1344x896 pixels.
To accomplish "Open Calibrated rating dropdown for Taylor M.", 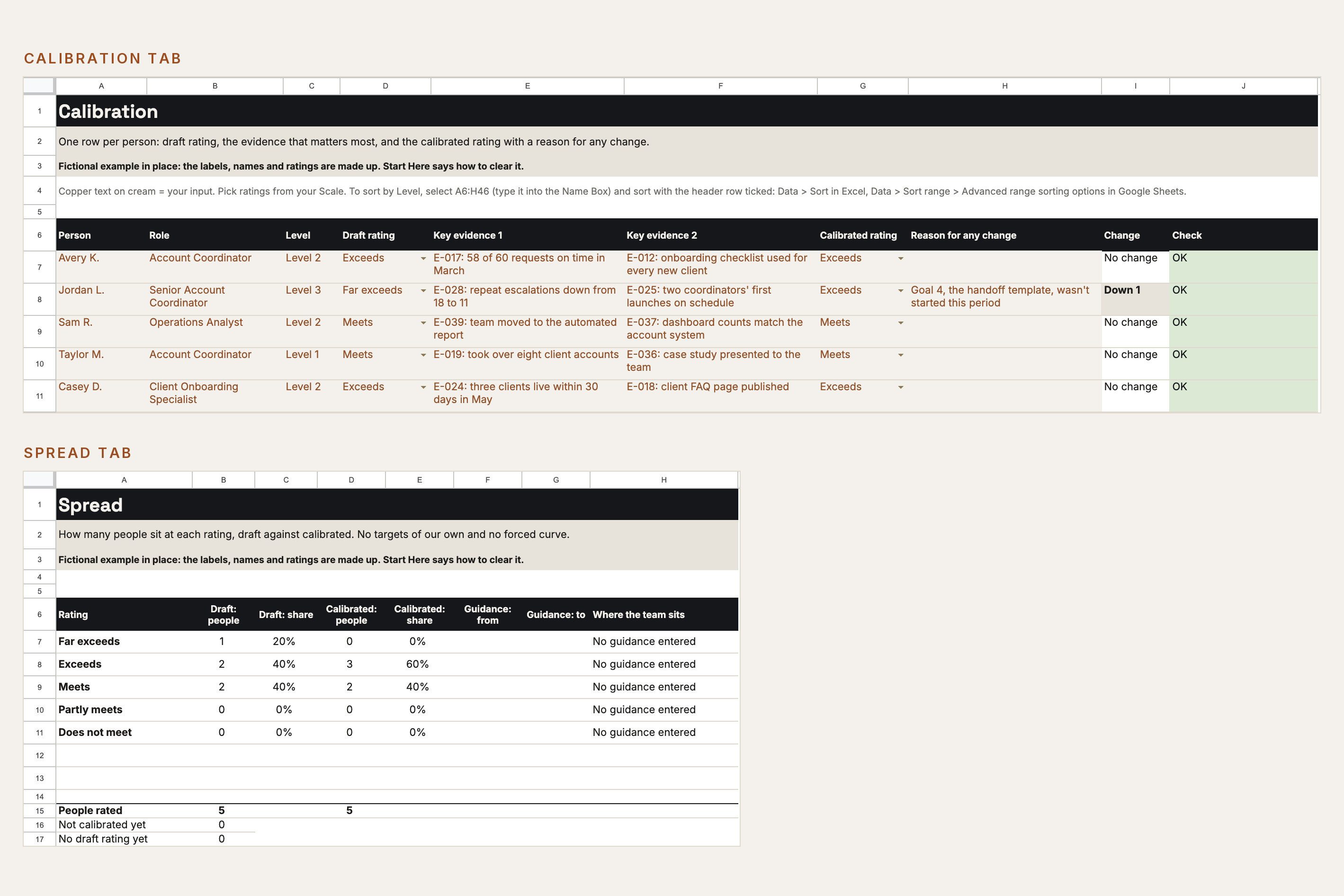I will pyautogui.click(x=901, y=355).
